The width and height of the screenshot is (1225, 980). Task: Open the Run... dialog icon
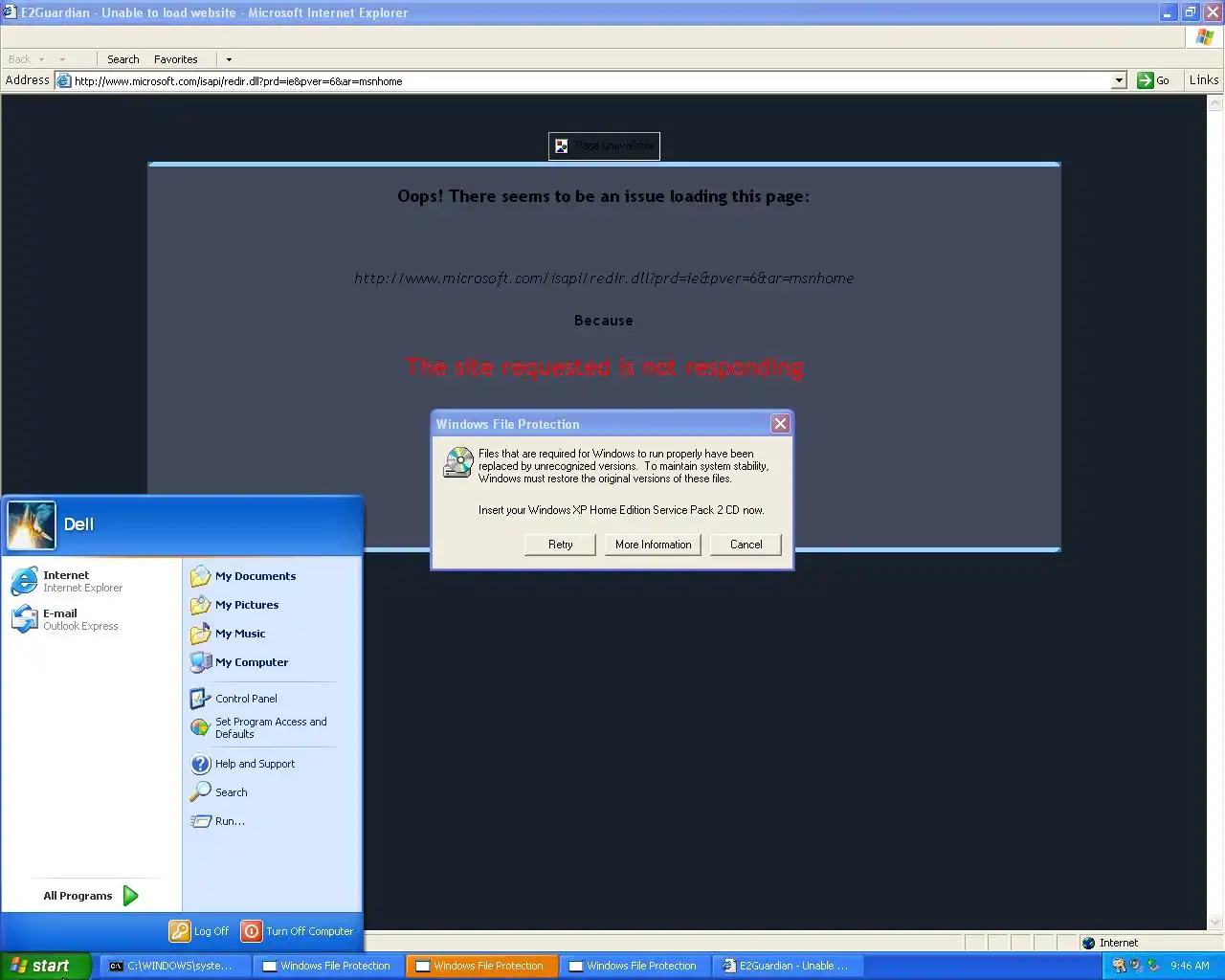[200, 821]
